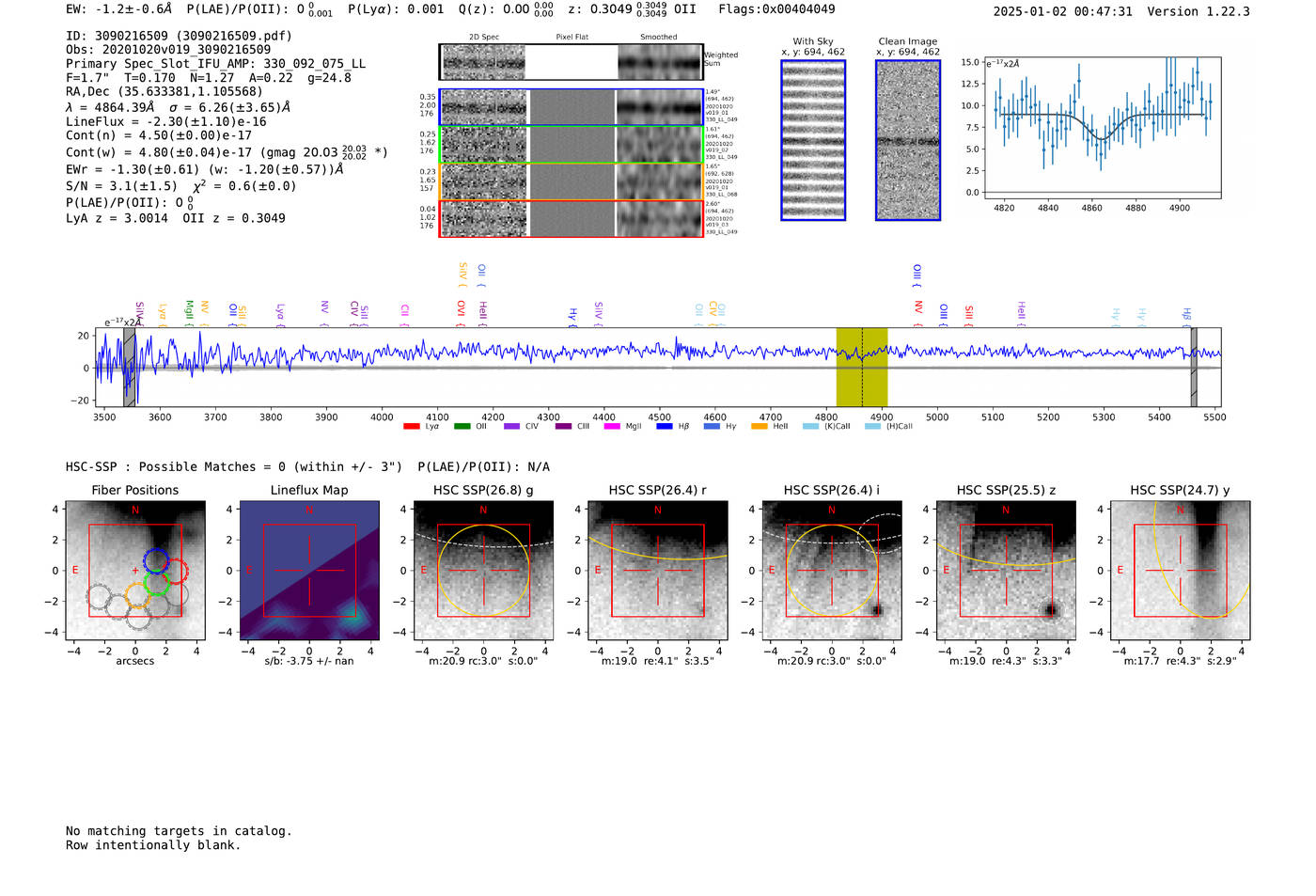Click the yellow ellipse in the g-band cutout
This screenshot has width=1316, height=896.
[483, 571]
